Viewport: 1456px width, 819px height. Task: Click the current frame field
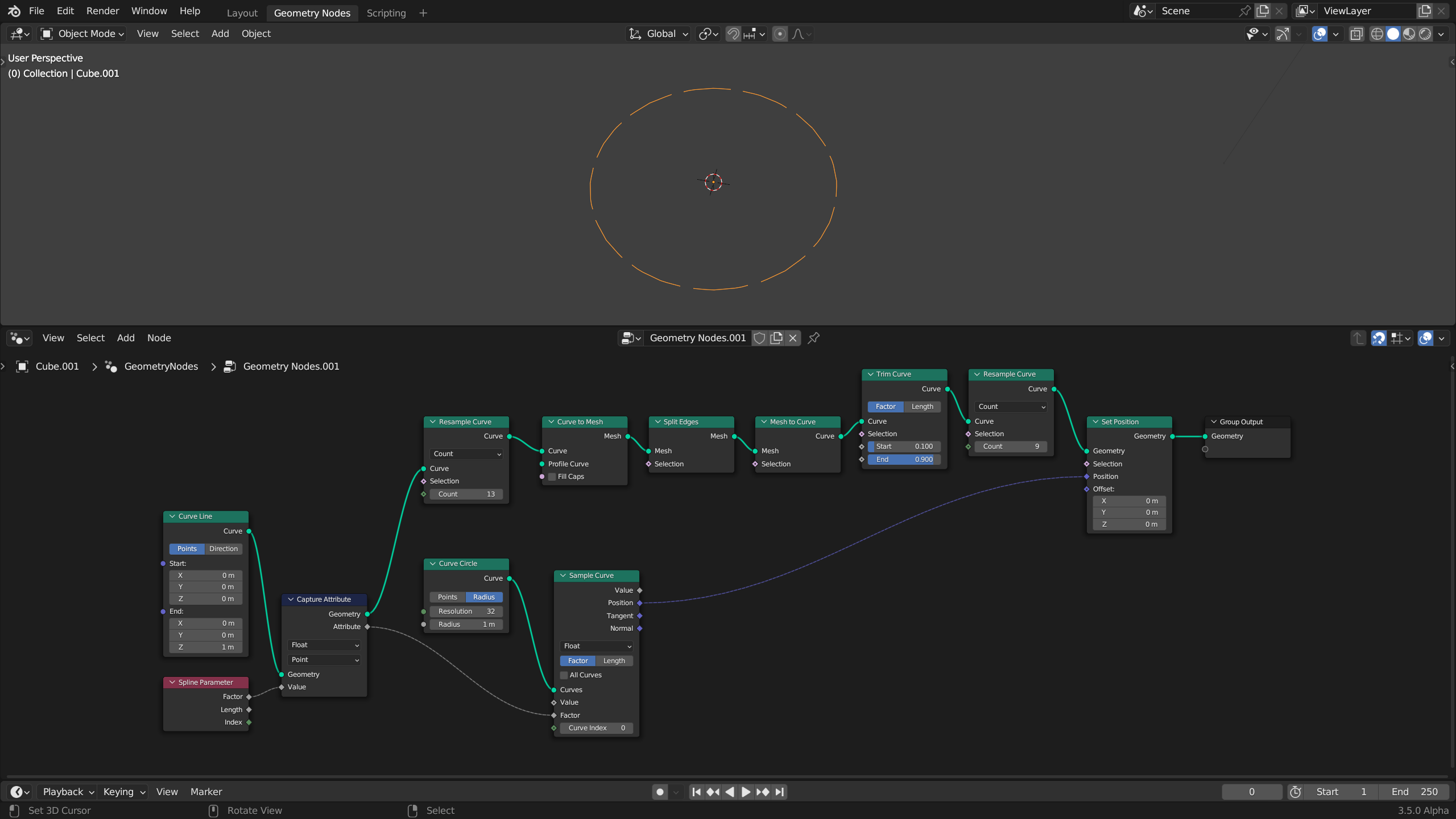click(1252, 792)
